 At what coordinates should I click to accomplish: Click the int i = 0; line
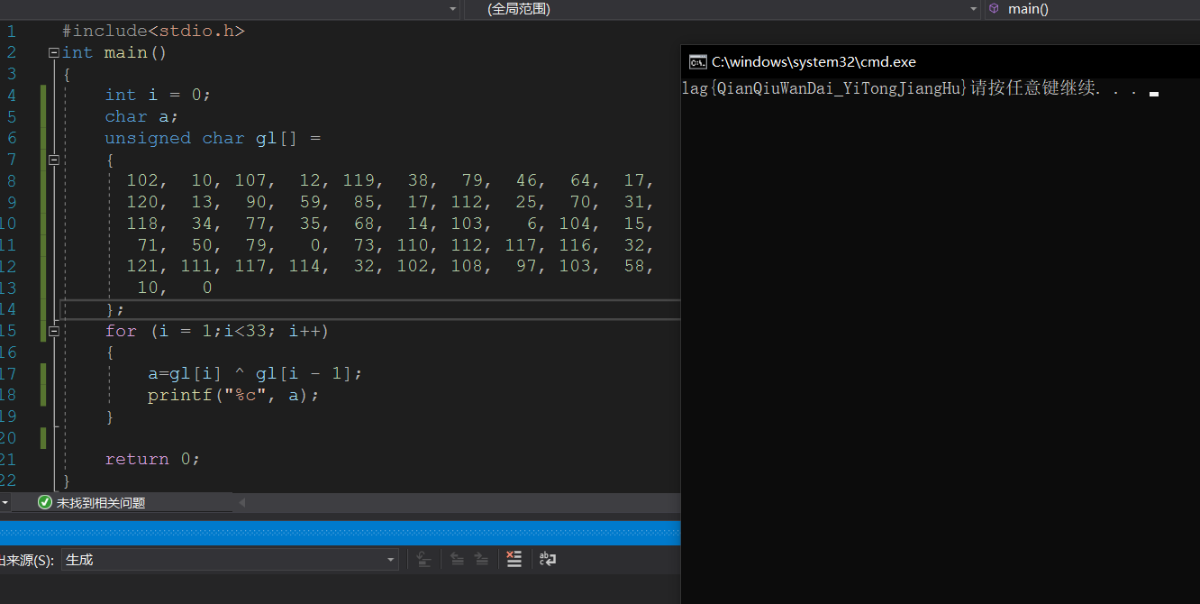tap(158, 95)
